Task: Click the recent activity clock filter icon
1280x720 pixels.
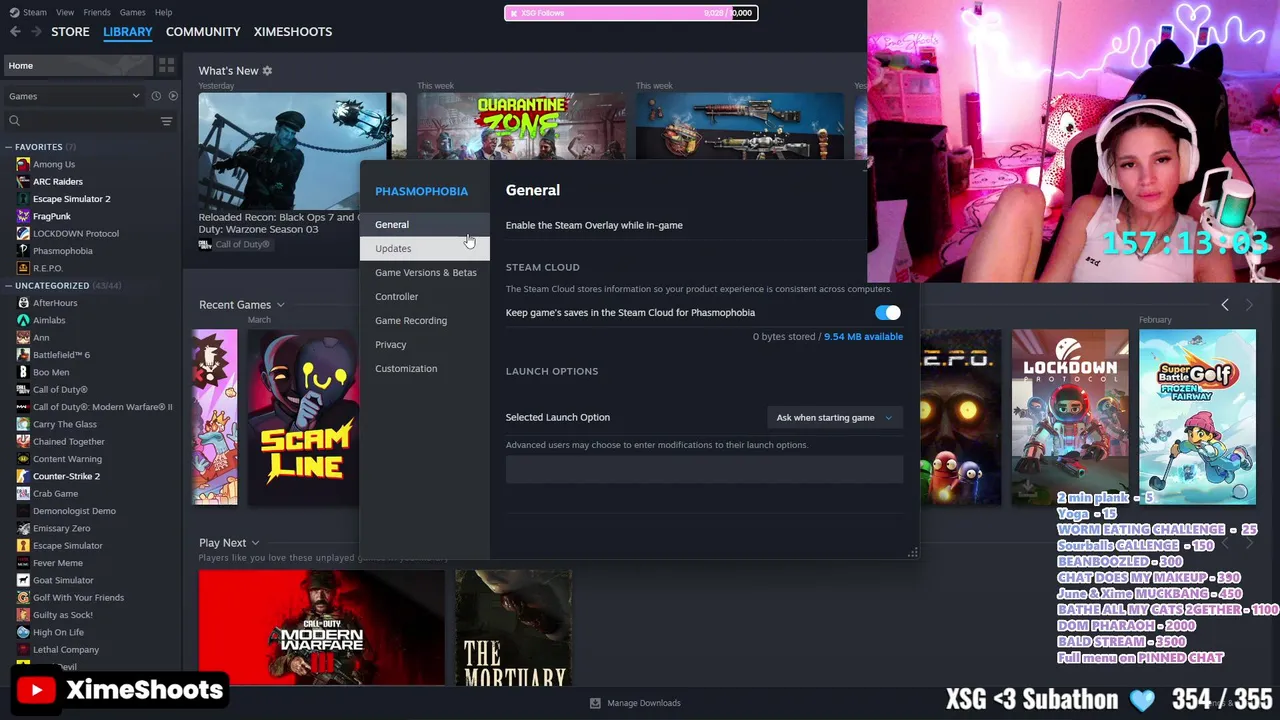Action: 156,96
